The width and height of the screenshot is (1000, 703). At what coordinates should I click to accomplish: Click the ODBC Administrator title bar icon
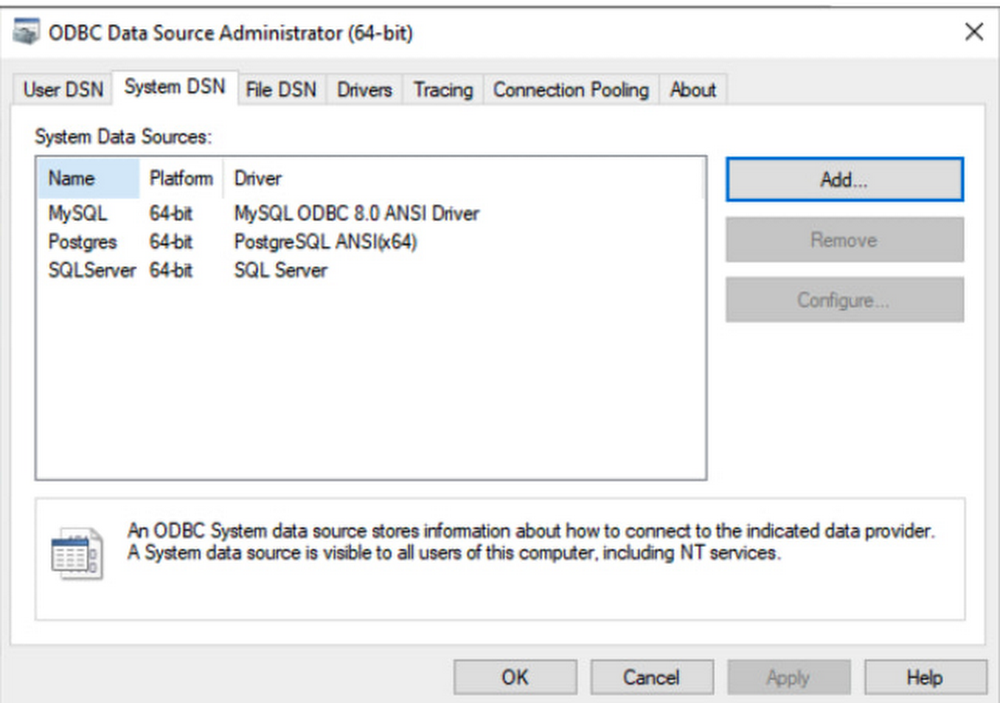[x=28, y=33]
